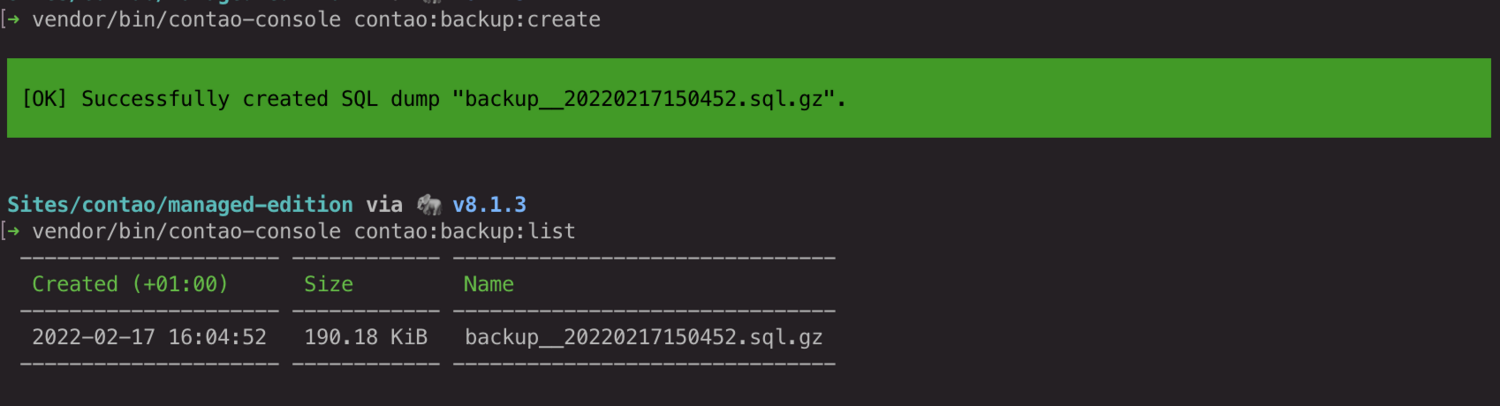Click the "Created (+01:00)" column header

point(130,284)
